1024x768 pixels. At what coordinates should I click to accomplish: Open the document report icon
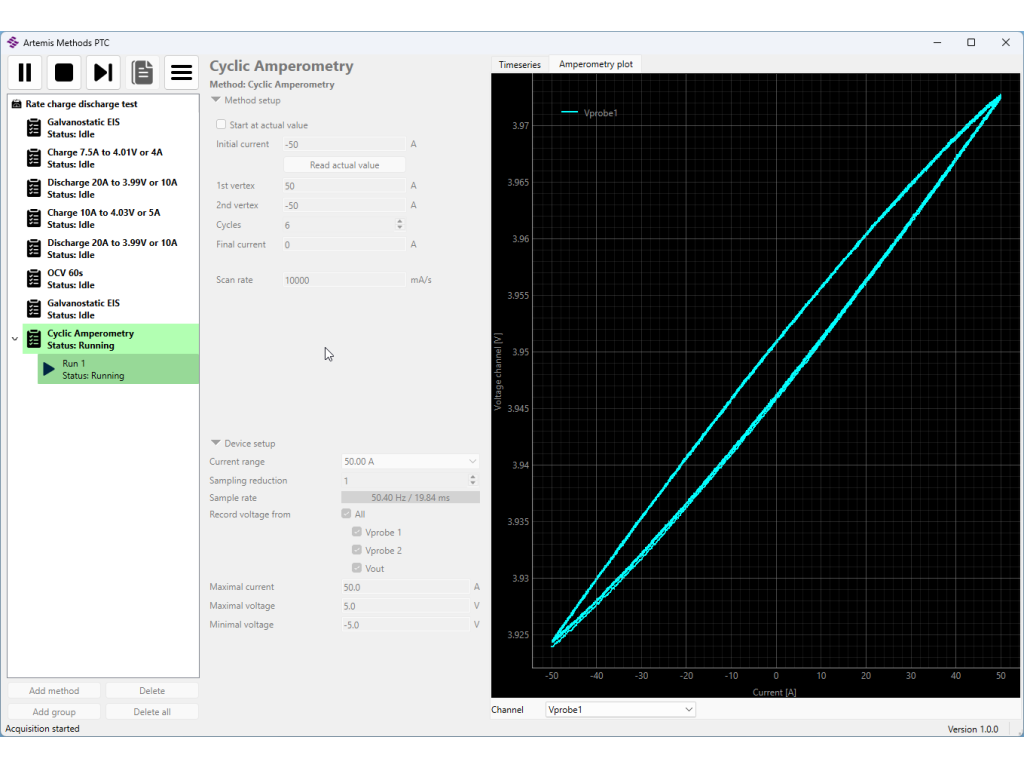[142, 72]
